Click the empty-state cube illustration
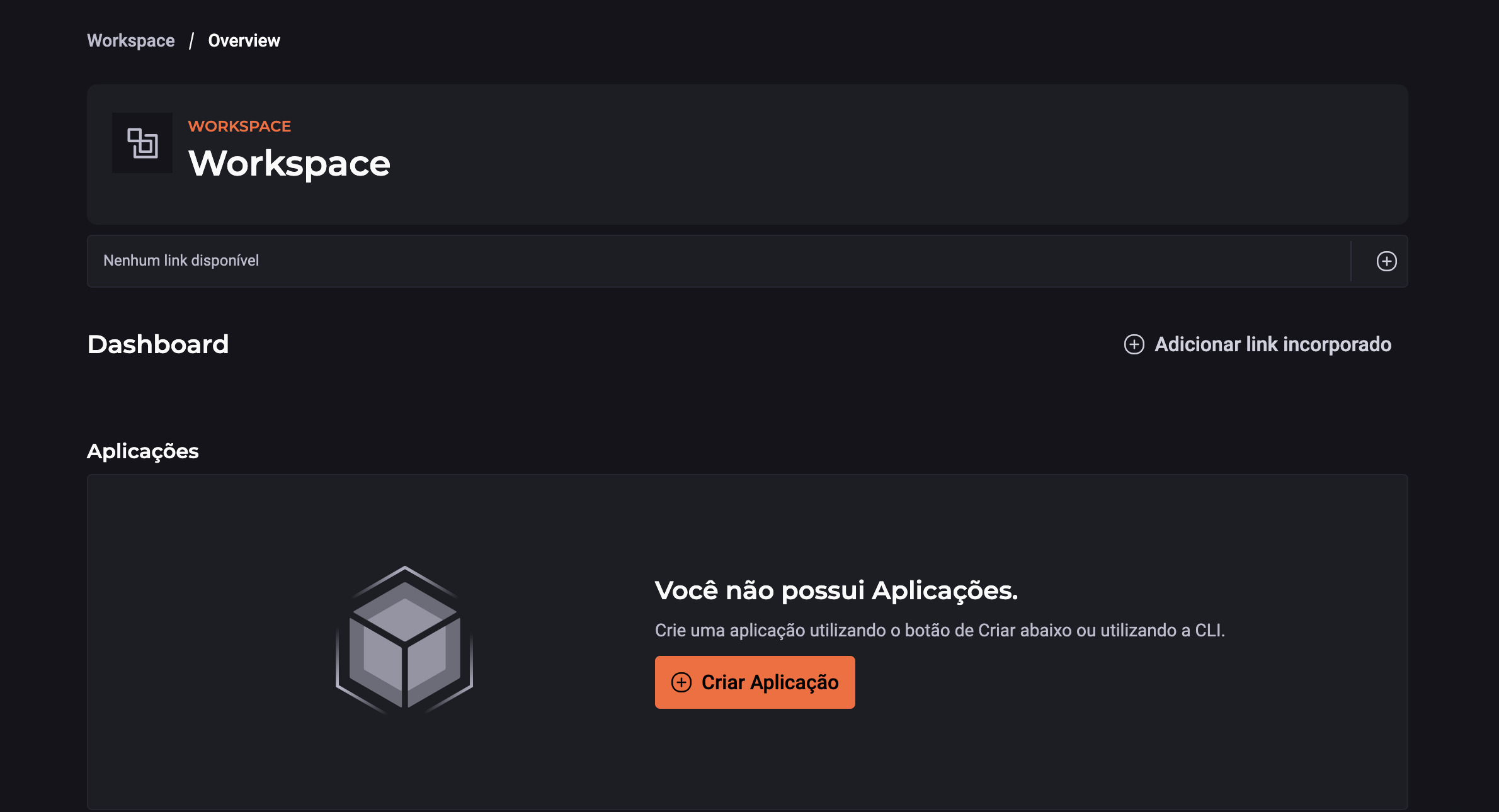Viewport: 1499px width, 812px height. tap(404, 640)
